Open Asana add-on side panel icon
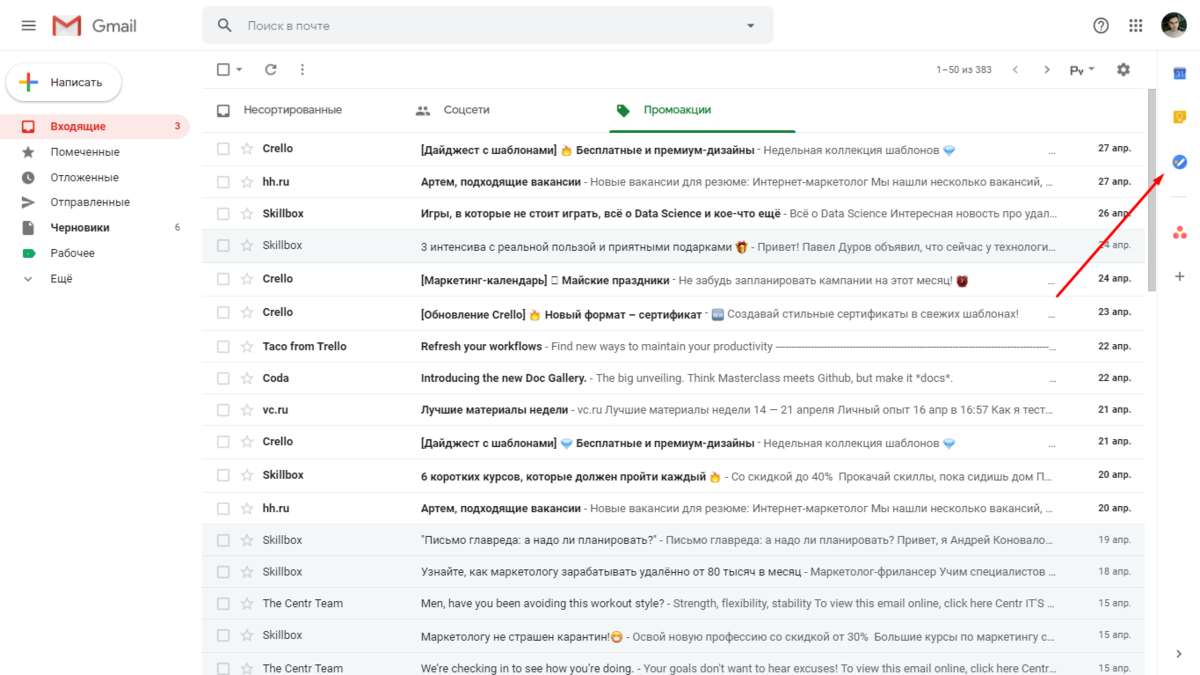 point(1179,232)
